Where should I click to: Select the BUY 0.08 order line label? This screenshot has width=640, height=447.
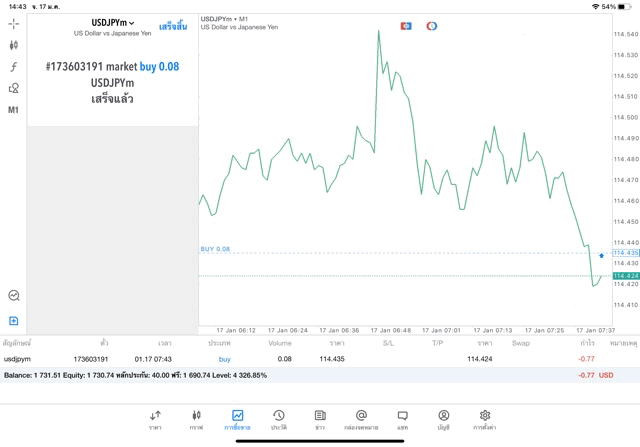click(215, 249)
